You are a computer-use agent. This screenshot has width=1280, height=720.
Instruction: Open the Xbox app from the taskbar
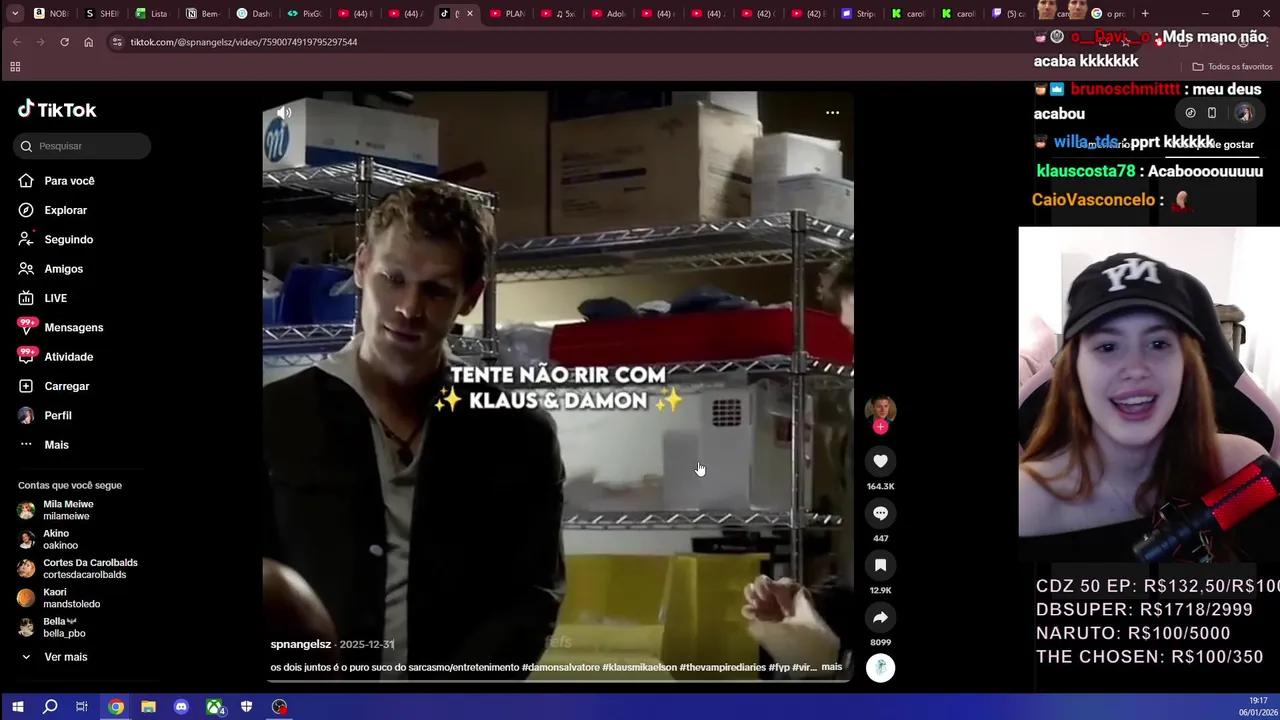click(215, 707)
